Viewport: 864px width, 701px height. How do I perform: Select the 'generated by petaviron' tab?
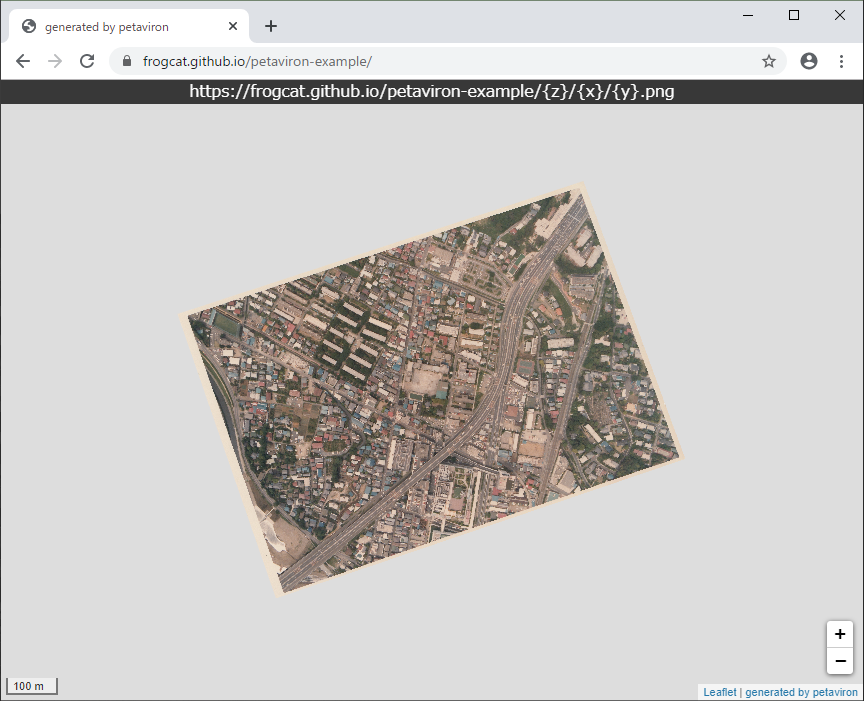(129, 26)
